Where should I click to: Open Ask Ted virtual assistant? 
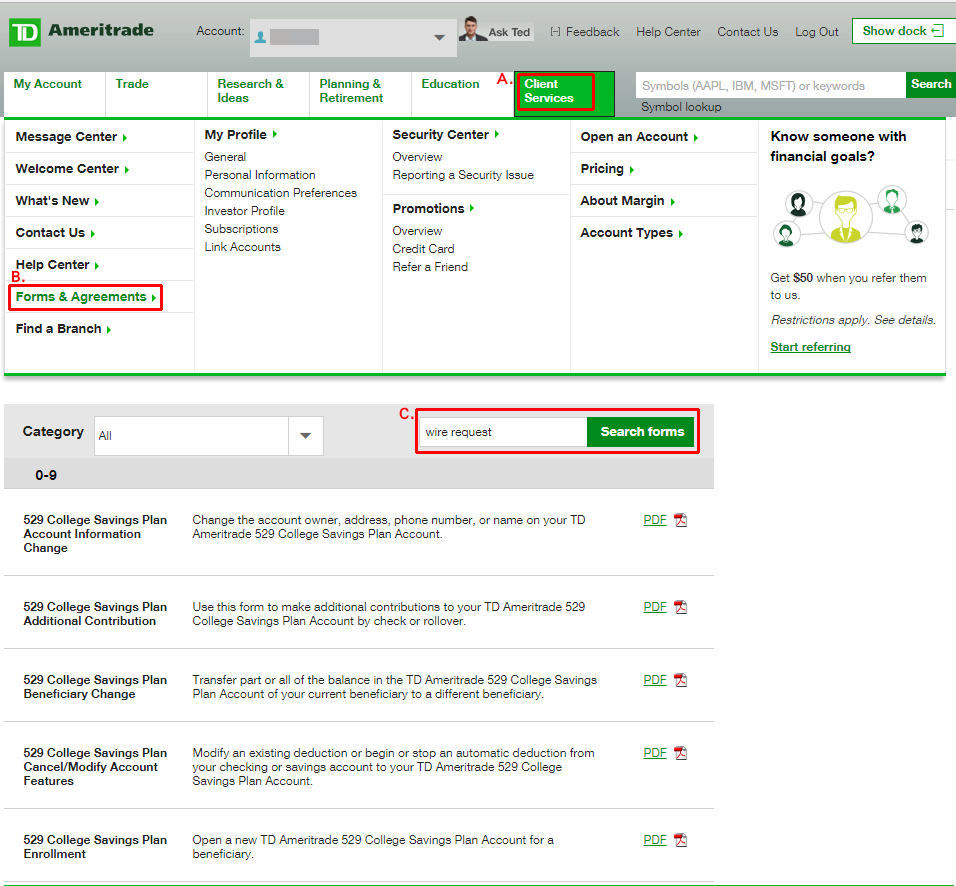497,30
